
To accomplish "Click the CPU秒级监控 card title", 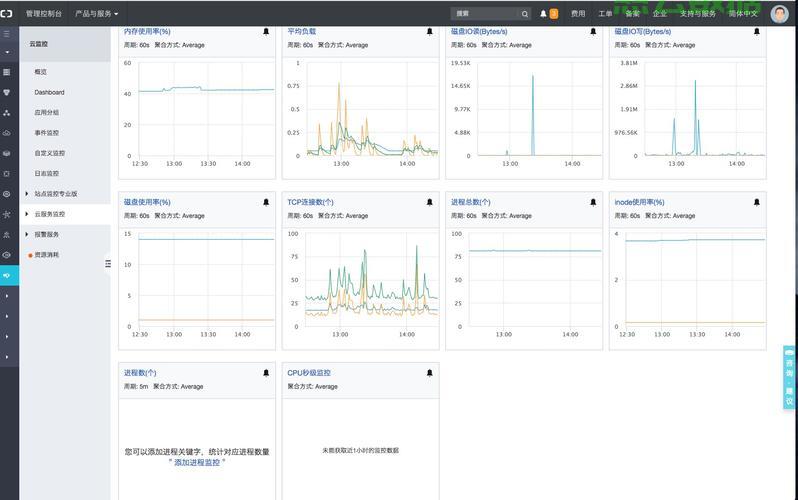I will tap(309, 373).
